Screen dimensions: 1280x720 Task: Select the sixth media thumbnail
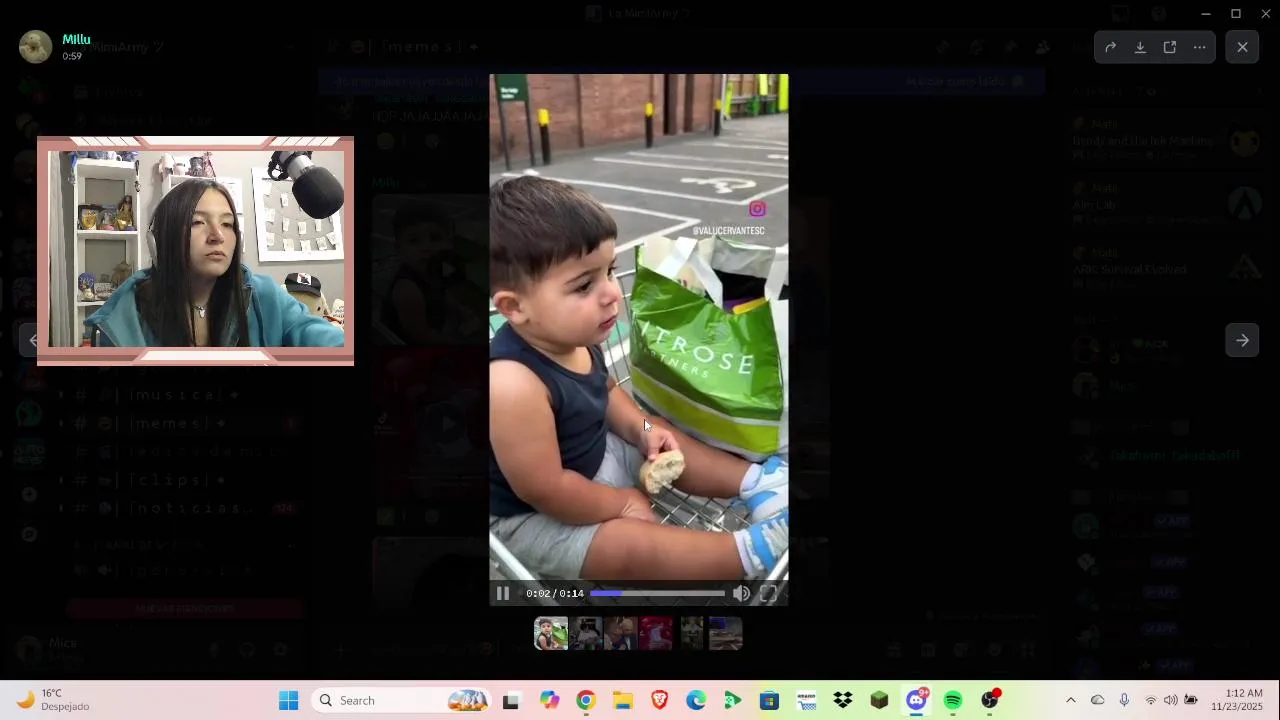coord(726,633)
